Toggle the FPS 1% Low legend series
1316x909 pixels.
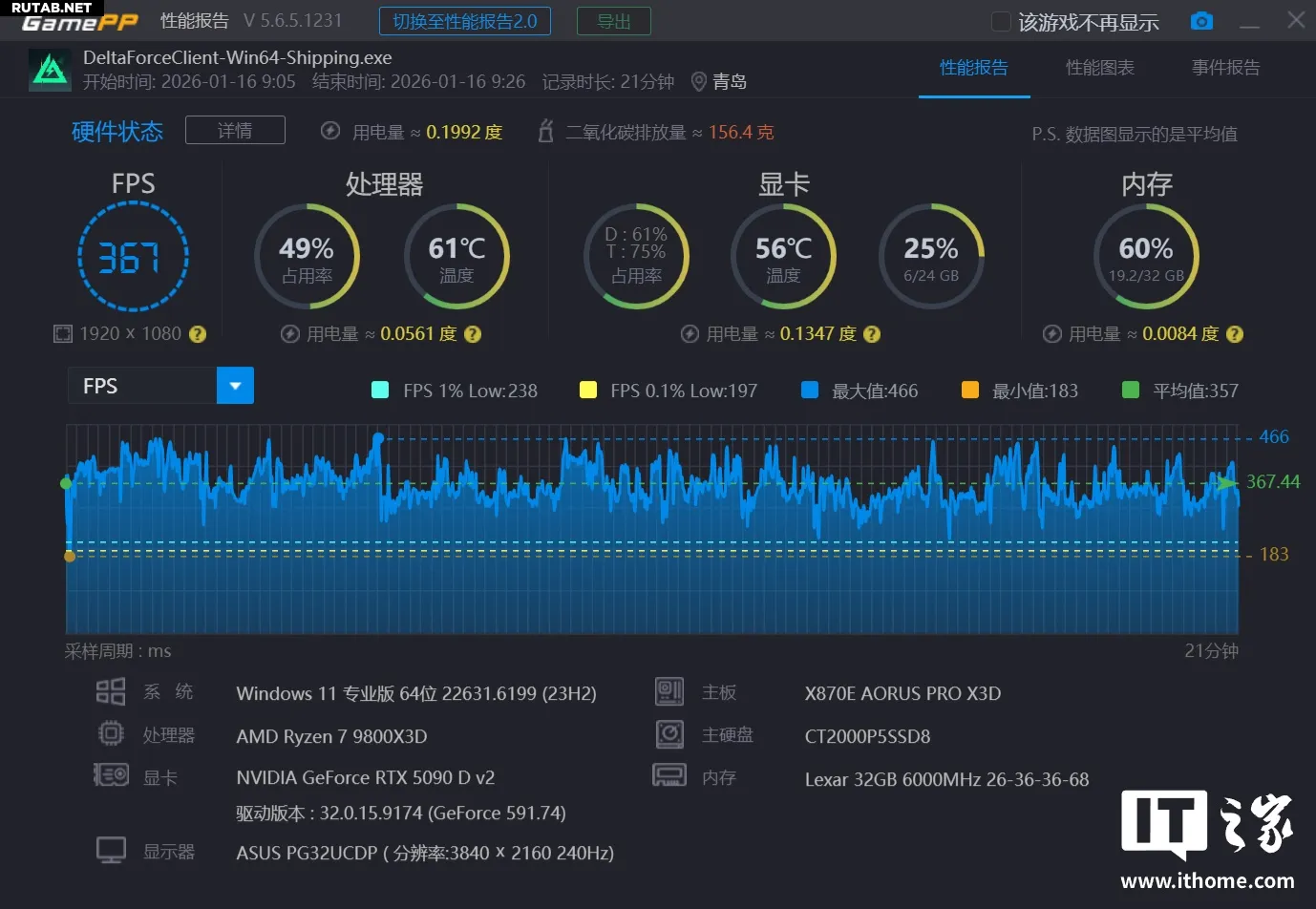[x=380, y=390]
